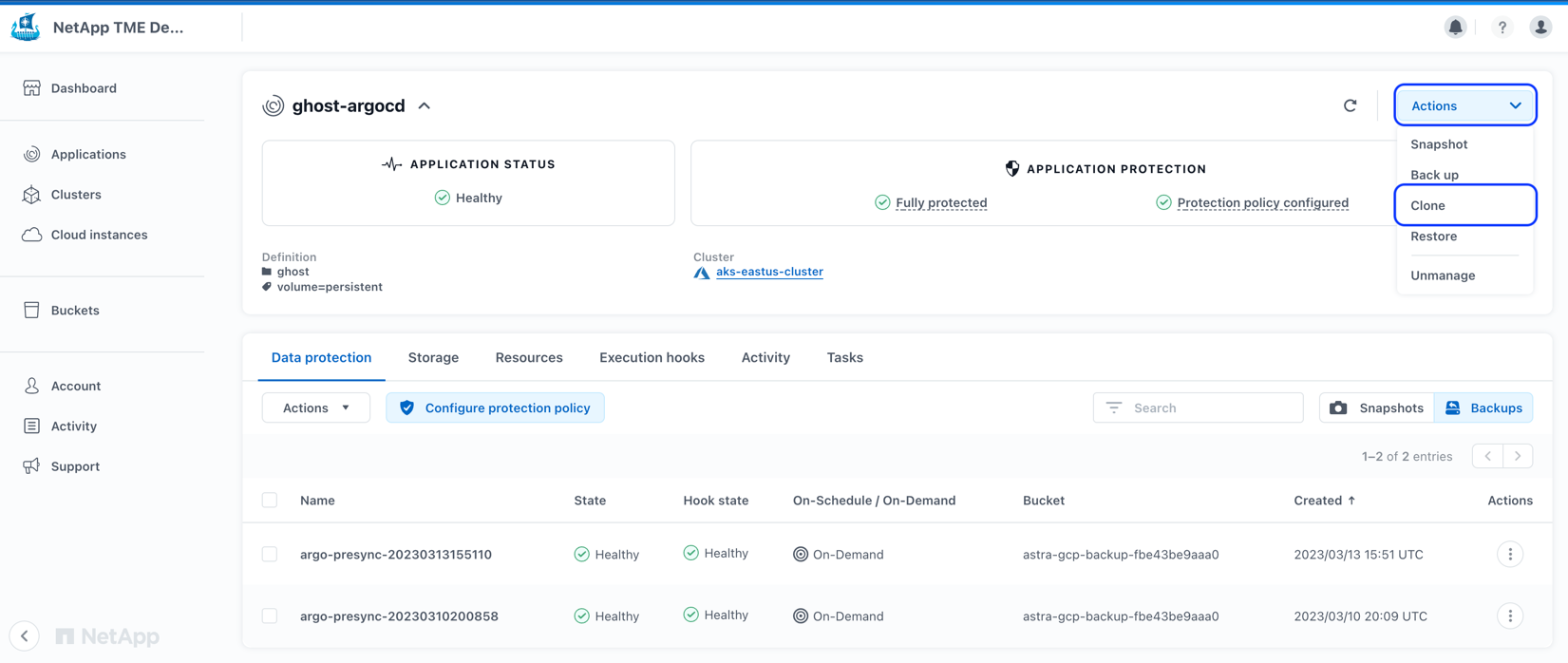Open the Data protection tab

pyautogui.click(x=321, y=358)
